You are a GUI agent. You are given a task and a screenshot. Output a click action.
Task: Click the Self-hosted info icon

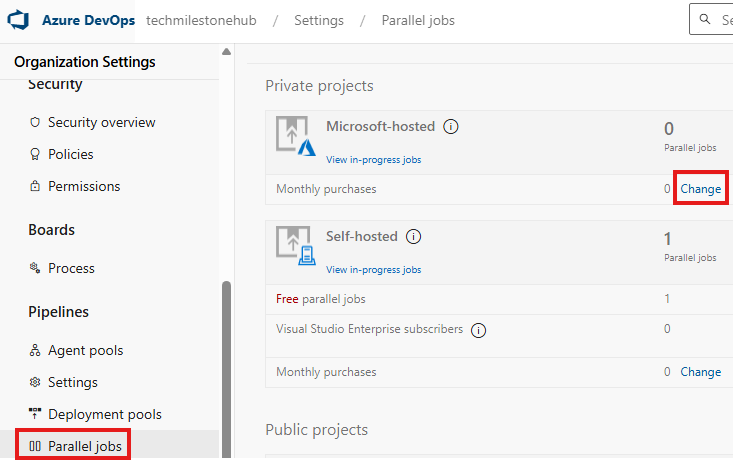pos(414,237)
